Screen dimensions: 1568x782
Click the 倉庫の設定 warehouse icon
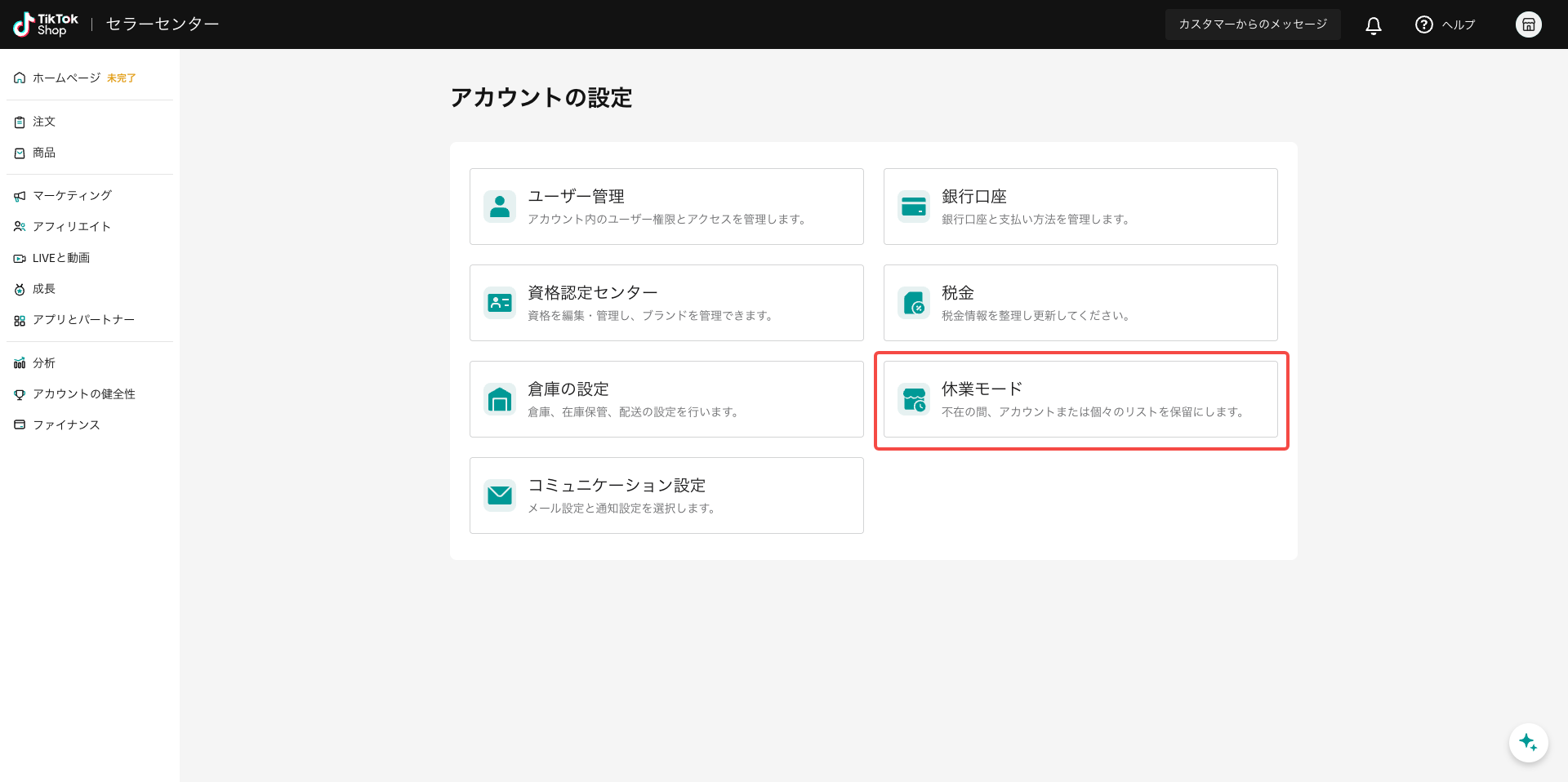500,399
